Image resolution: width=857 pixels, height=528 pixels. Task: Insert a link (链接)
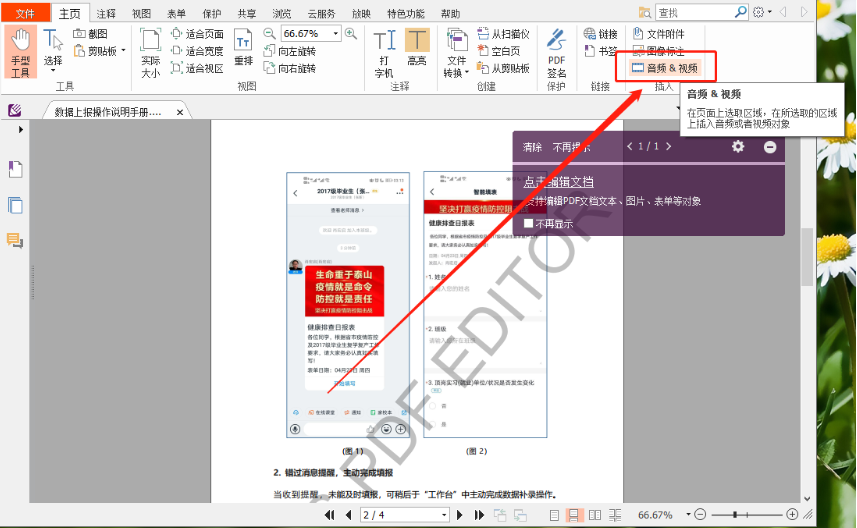600,34
